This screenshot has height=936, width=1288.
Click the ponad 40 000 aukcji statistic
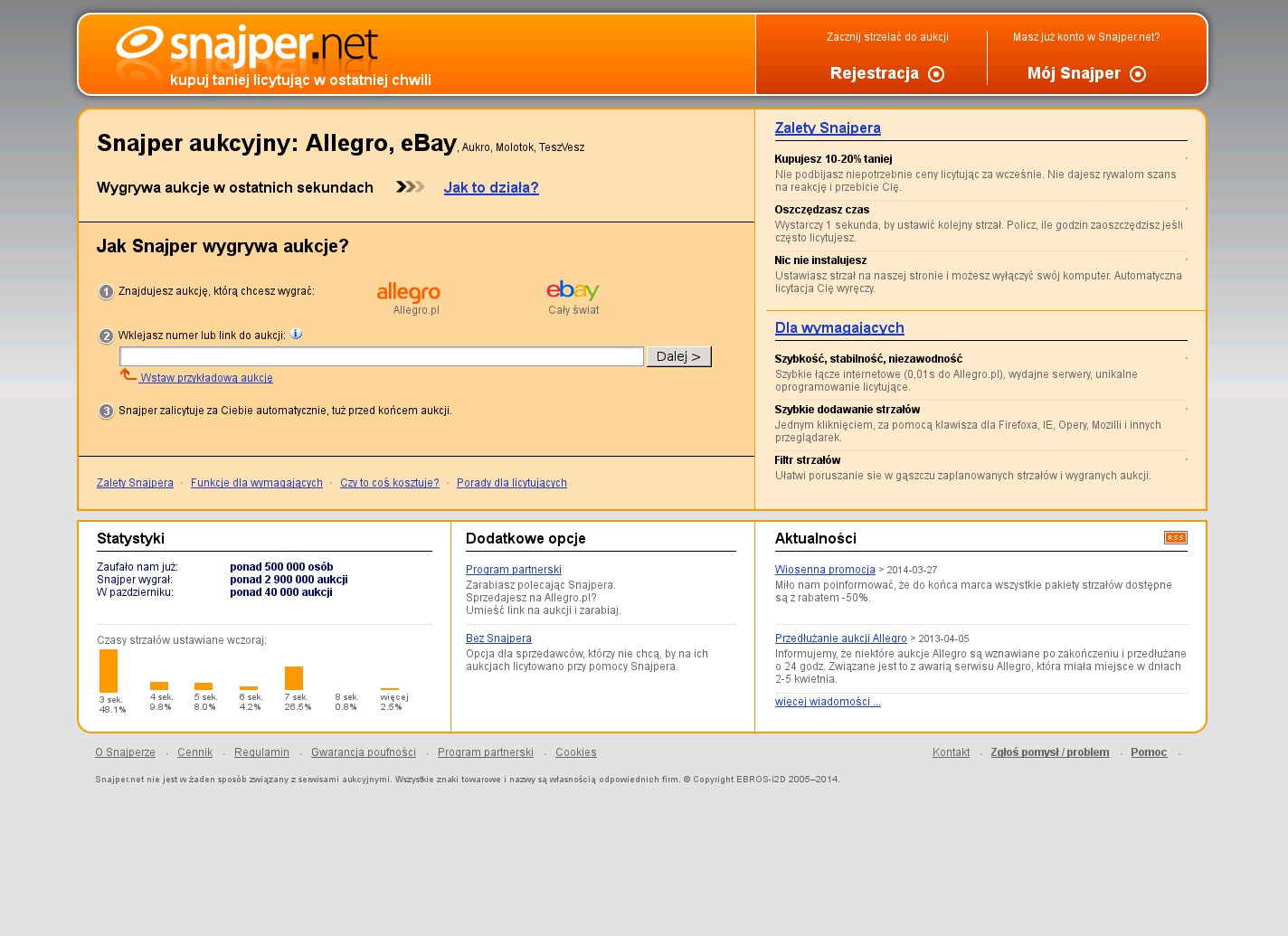click(x=281, y=592)
